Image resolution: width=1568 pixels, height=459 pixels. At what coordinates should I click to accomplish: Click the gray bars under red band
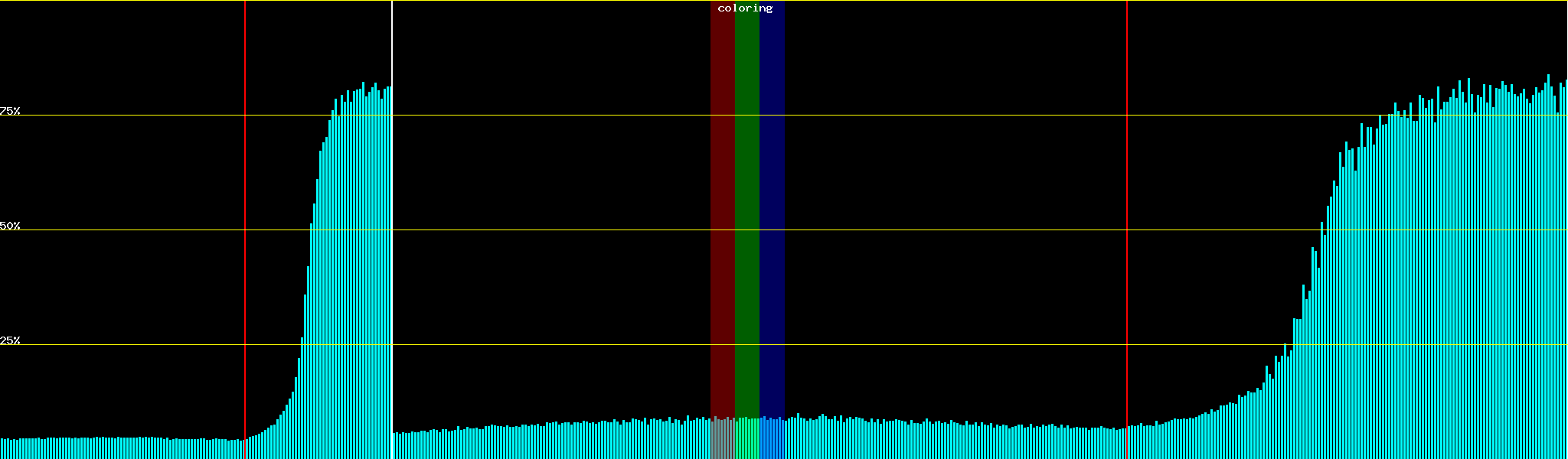(x=722, y=439)
